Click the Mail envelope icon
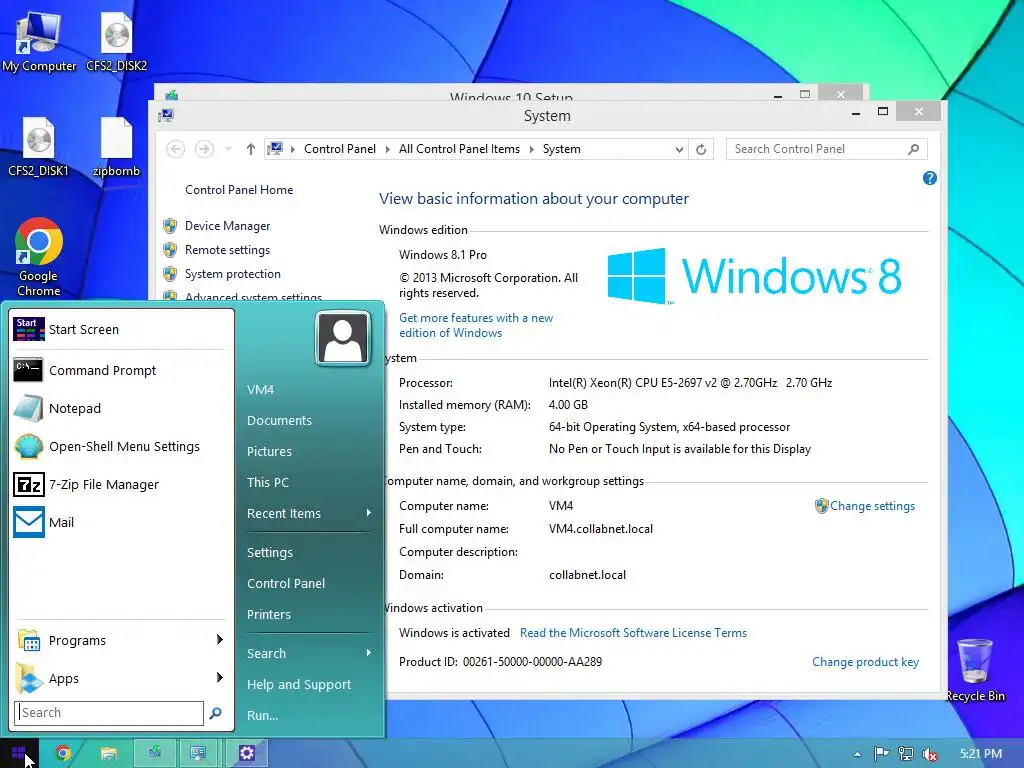Screen dimensions: 1024x768 click(x=29, y=522)
